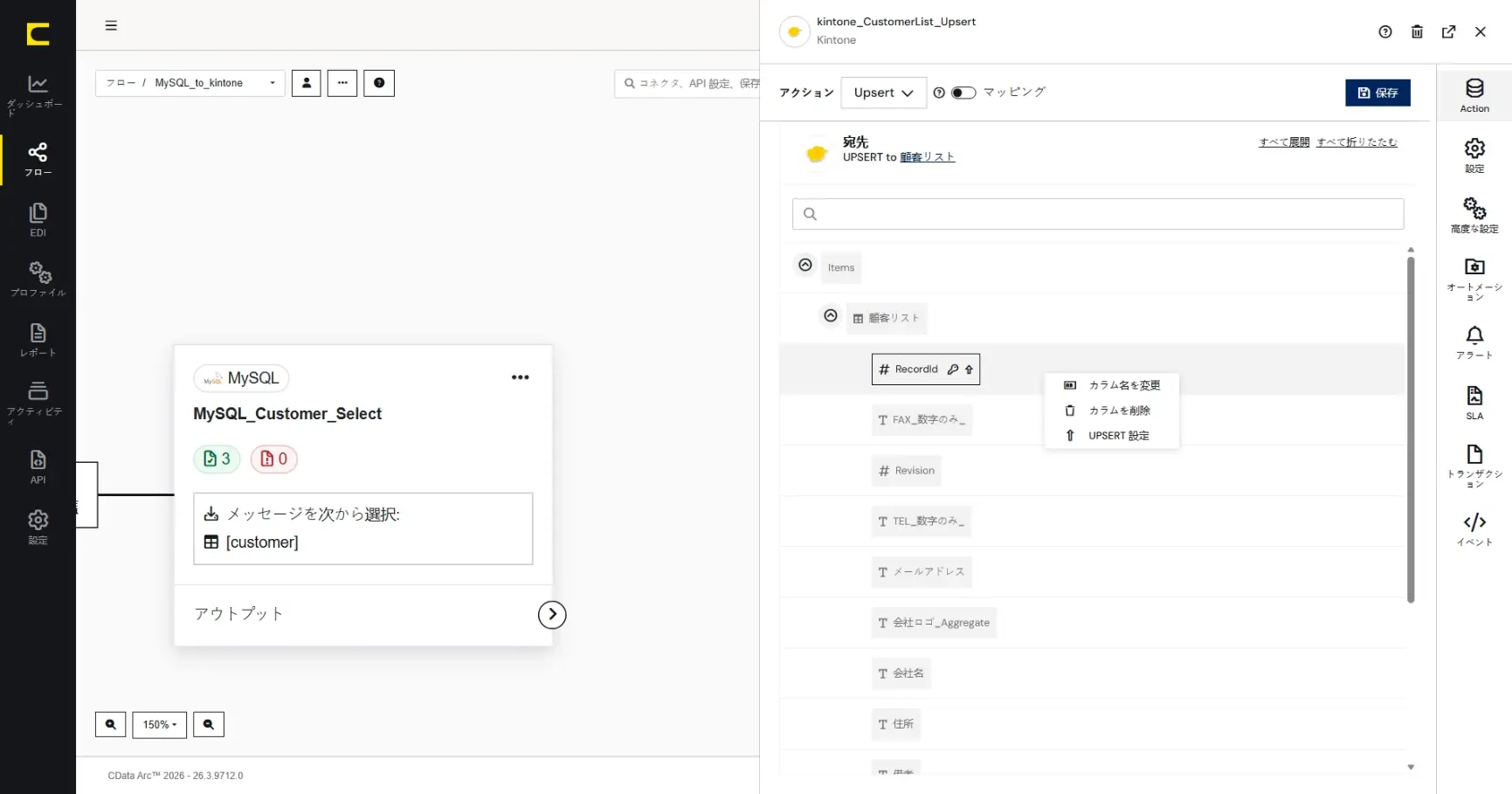The height and width of the screenshot is (794, 1512).
Task: Open the MySQL_to_kintone flow selector dropdown
Action: (190, 83)
